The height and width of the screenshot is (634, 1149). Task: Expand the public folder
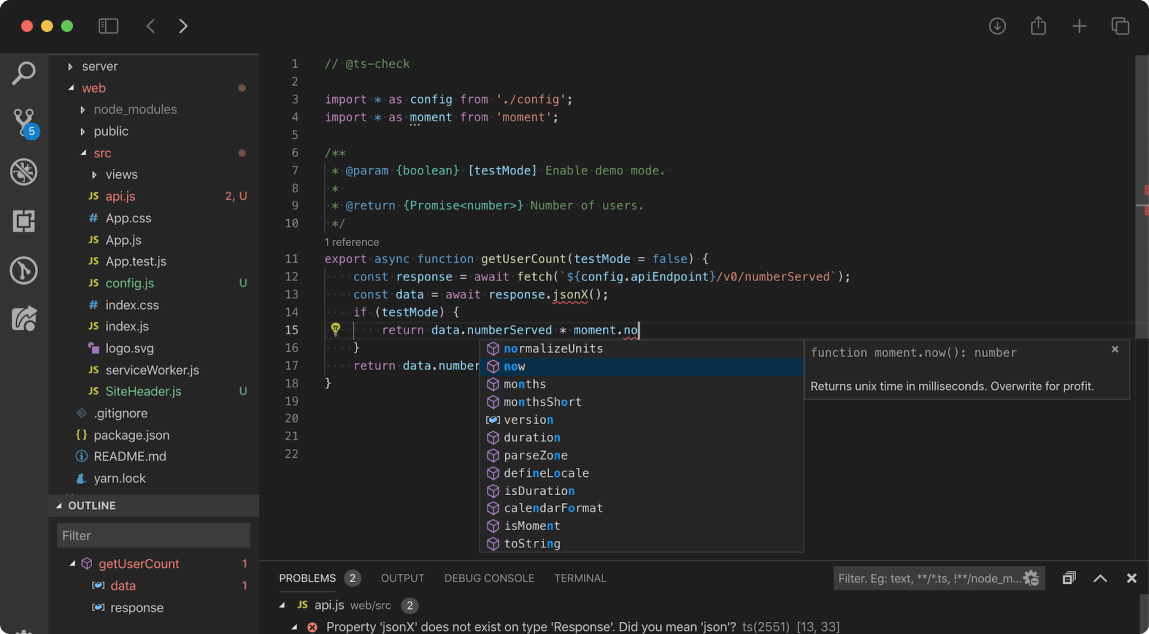coord(82,131)
